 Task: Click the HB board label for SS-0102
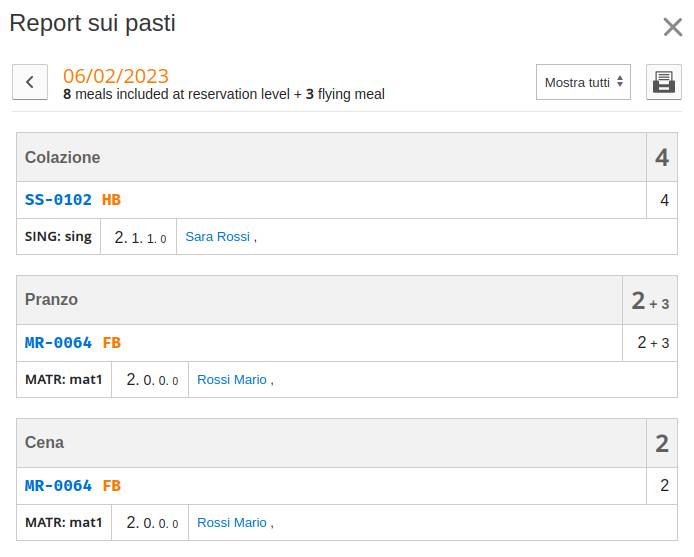111,200
